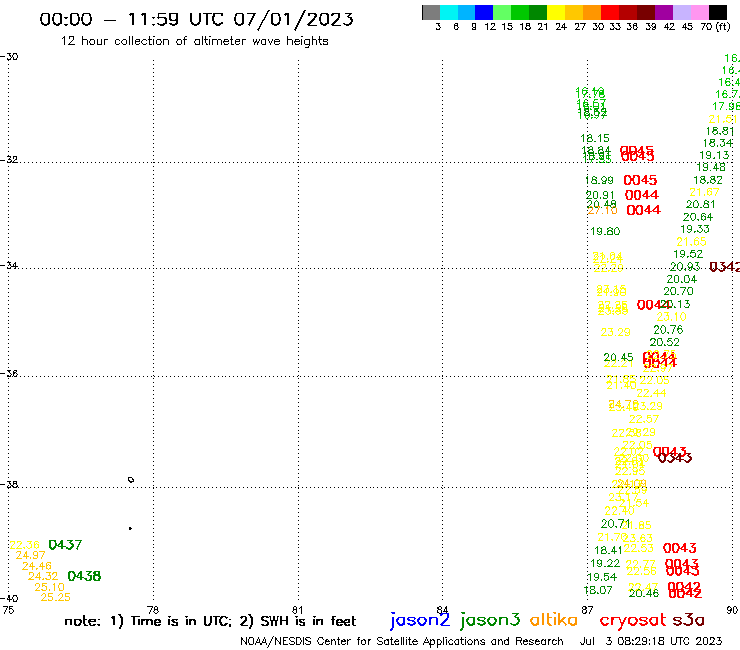Click the '0438' time label in green
Image resolution: width=740 pixels, height=650 pixels.
[x=84, y=576]
